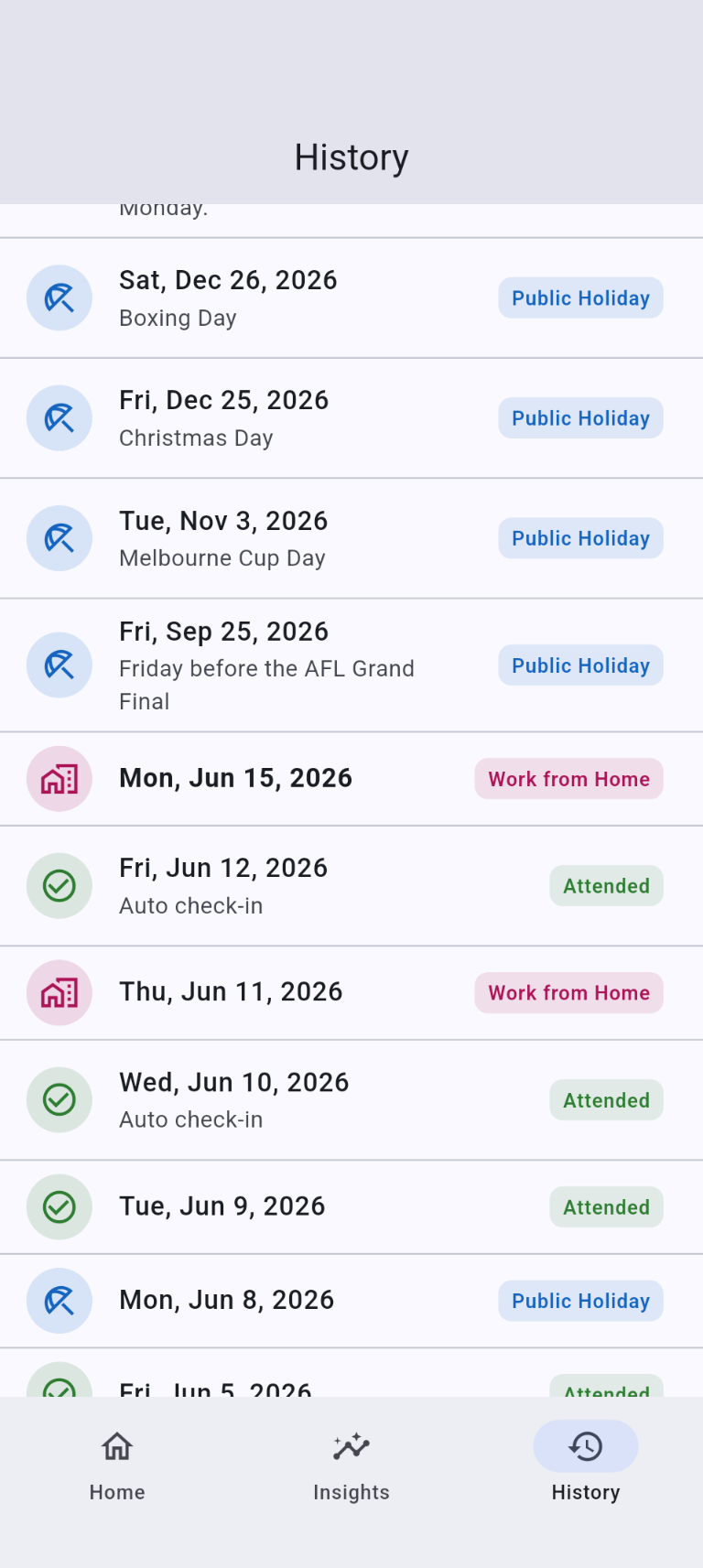The image size is (703, 1568).
Task: Tap the Tue Jun 9 attended check icon
Action: 59,1207
